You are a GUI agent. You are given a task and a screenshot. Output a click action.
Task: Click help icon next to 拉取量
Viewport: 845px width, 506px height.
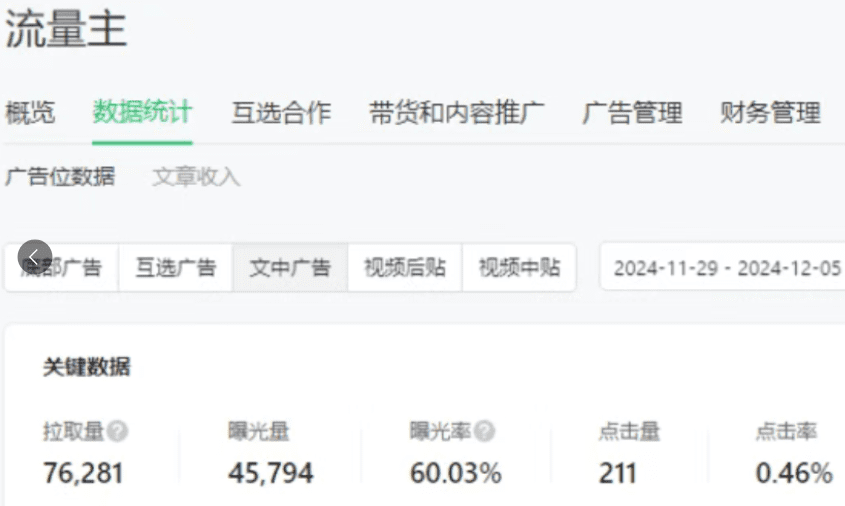pos(118,431)
